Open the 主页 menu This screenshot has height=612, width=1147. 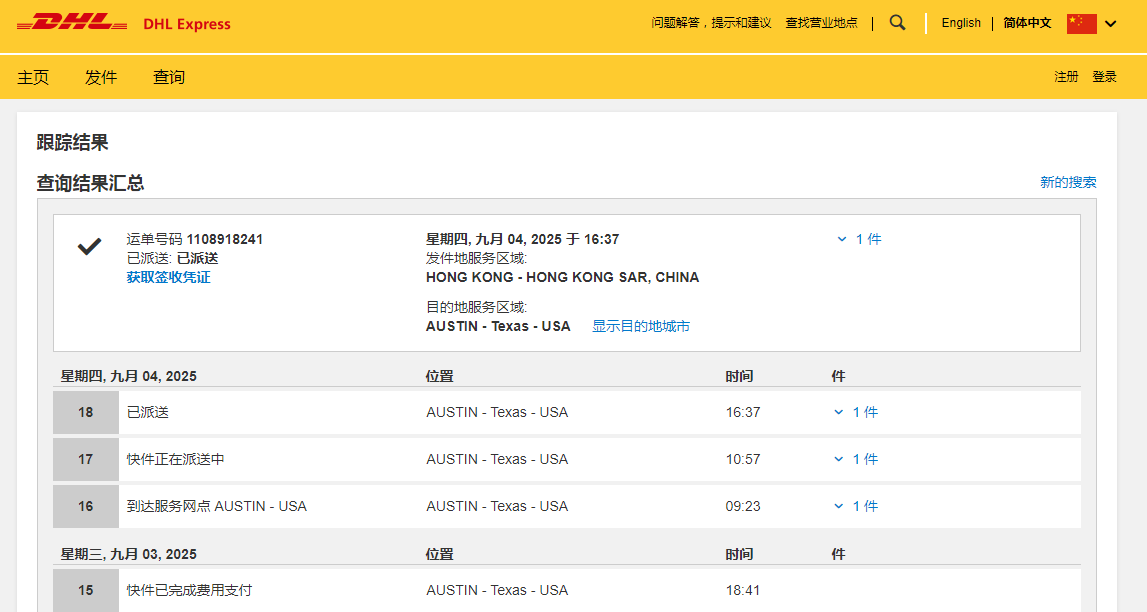pos(33,77)
